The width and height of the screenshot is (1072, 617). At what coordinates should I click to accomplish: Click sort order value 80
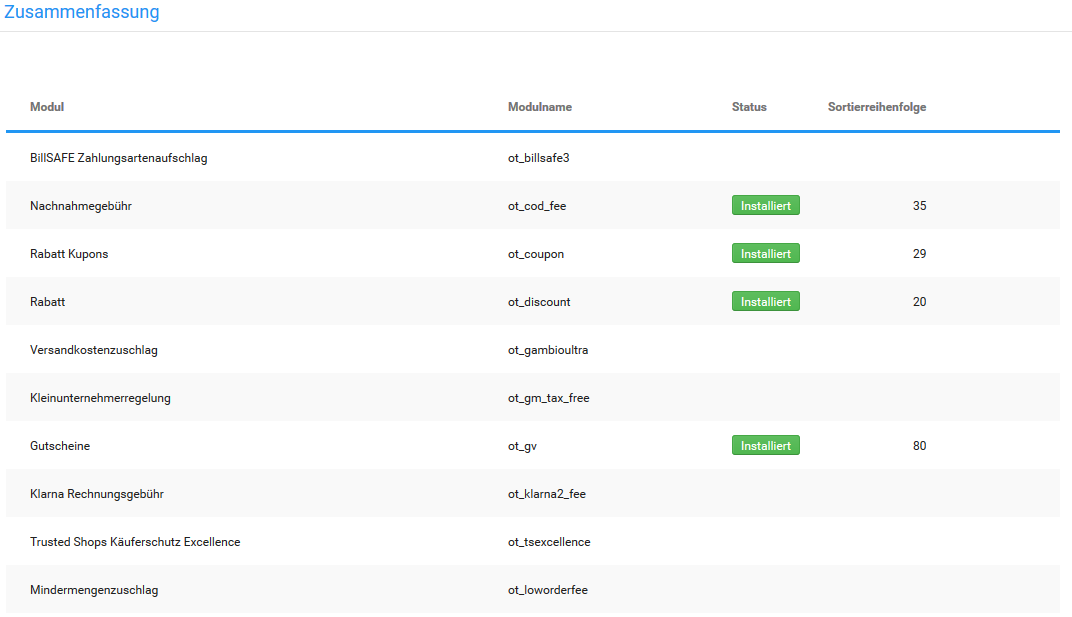tap(919, 446)
